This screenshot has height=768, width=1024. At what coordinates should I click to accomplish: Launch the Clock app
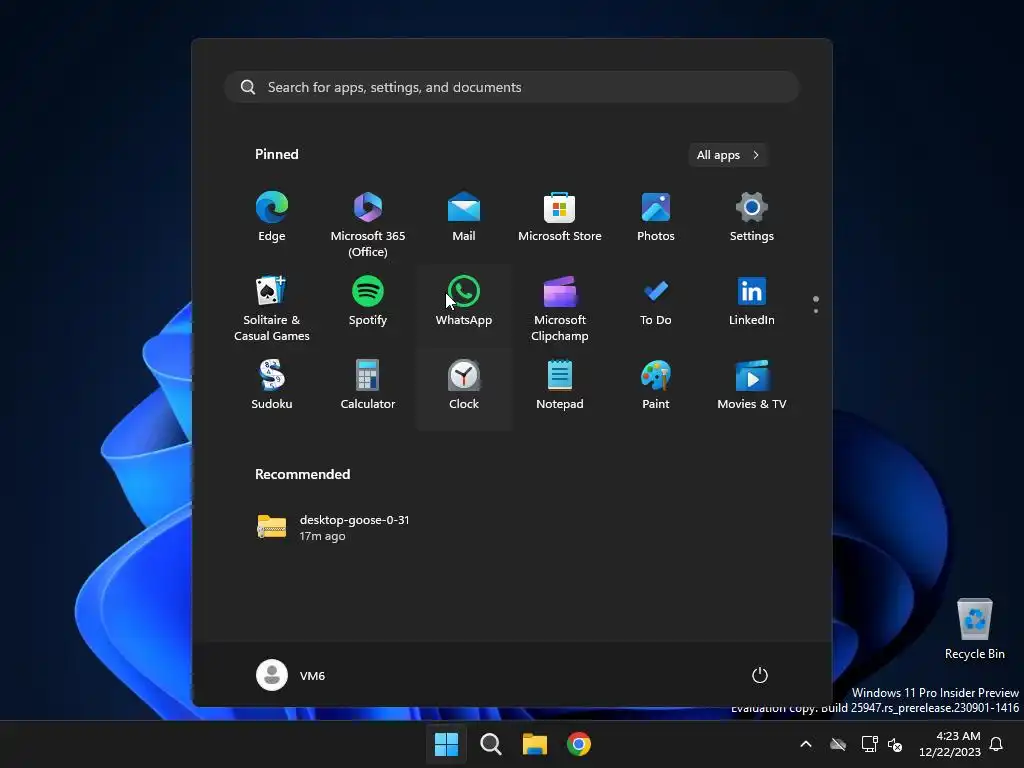(464, 385)
